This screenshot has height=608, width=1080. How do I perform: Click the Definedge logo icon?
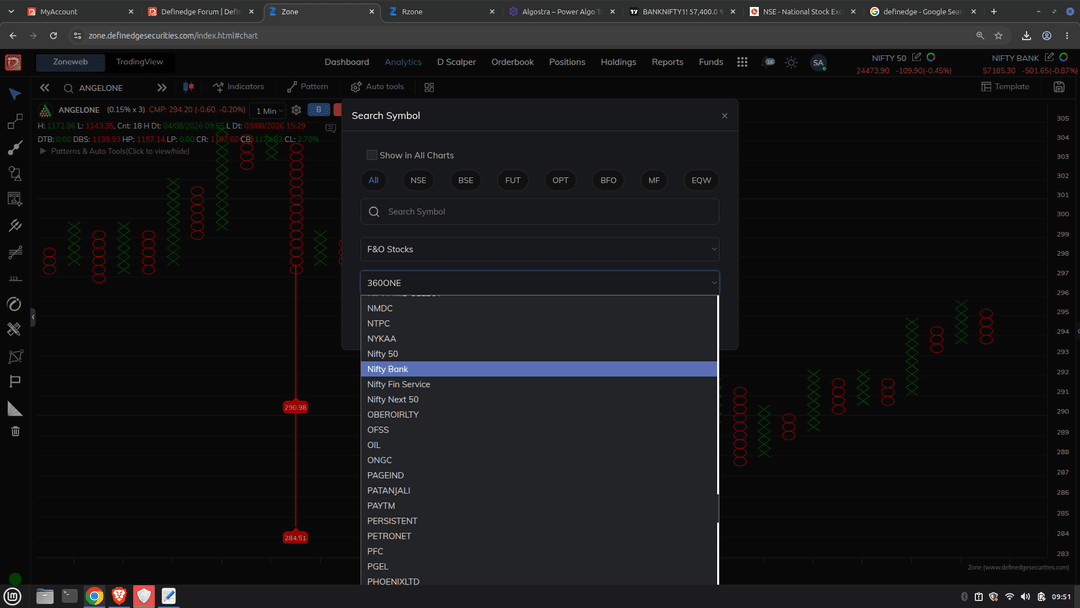pyautogui.click(x=13, y=63)
